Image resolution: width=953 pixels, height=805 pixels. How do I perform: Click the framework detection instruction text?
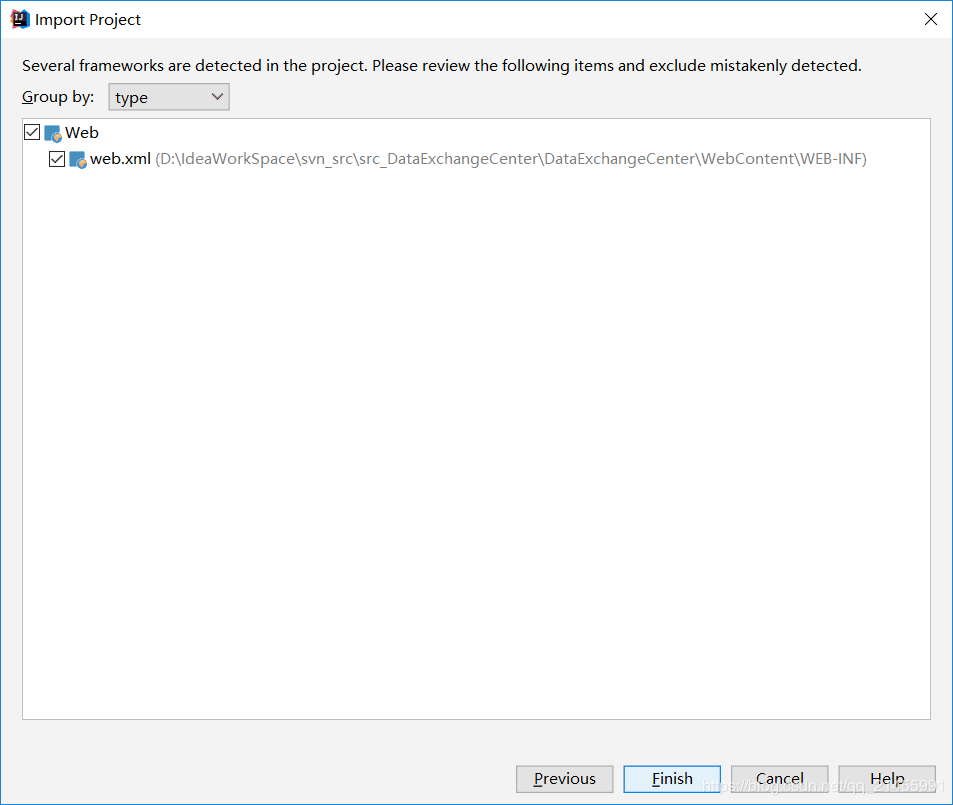(x=440, y=65)
